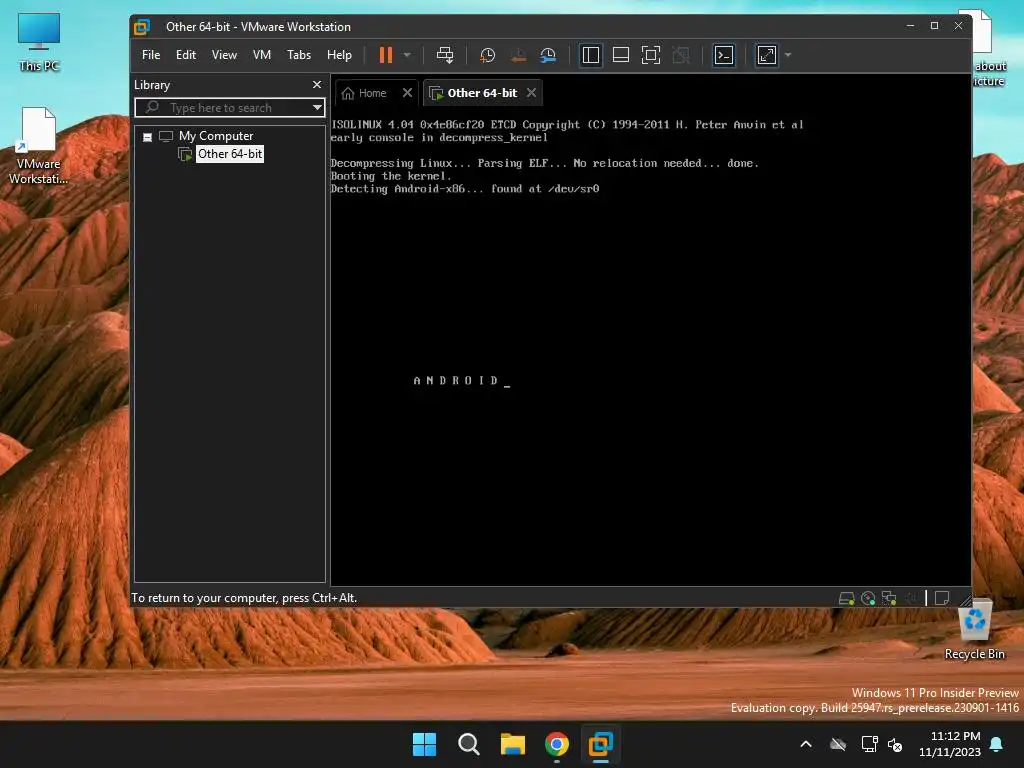The width and height of the screenshot is (1024, 768).
Task: Take a snapshot of this virtual machine
Action: [487, 55]
